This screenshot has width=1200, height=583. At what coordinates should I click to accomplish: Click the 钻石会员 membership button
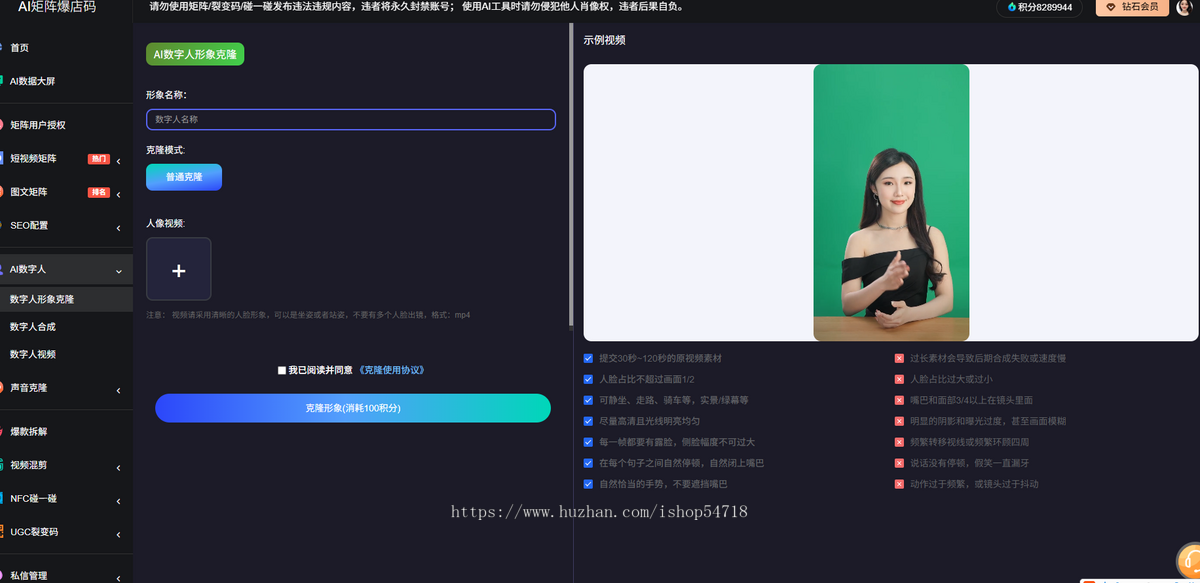[x=1132, y=7]
